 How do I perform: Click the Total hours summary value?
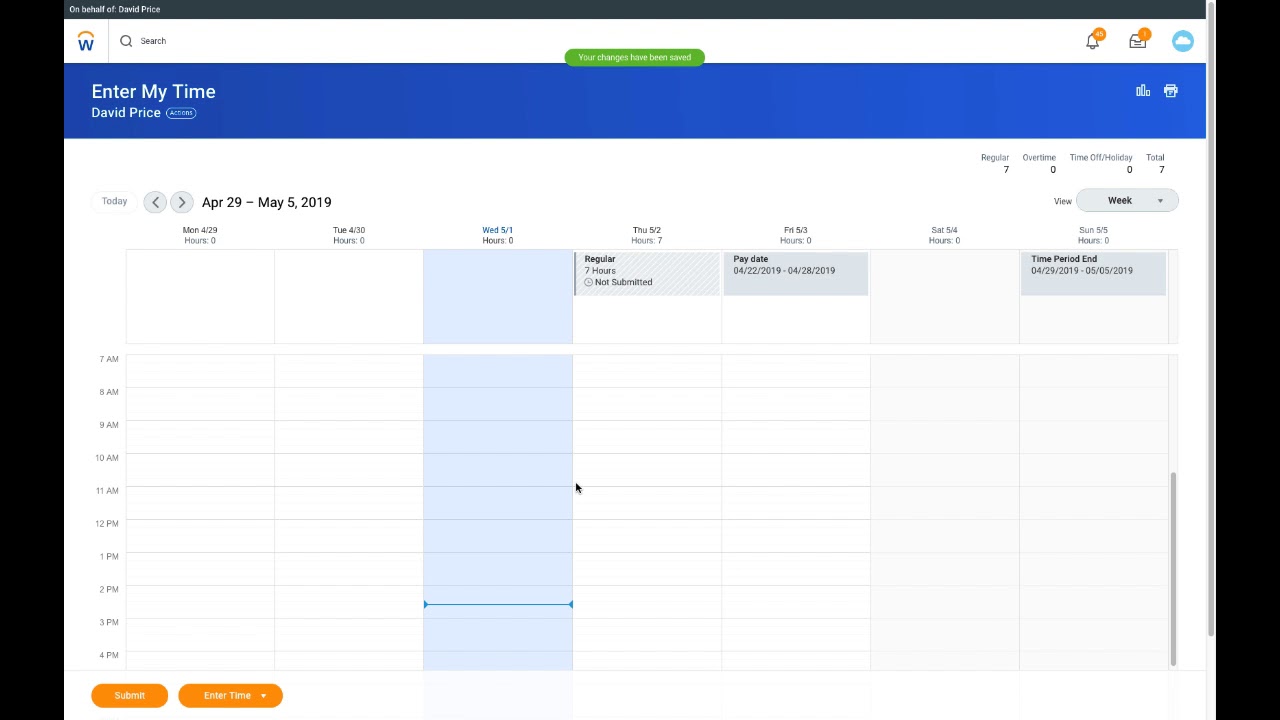1161,170
